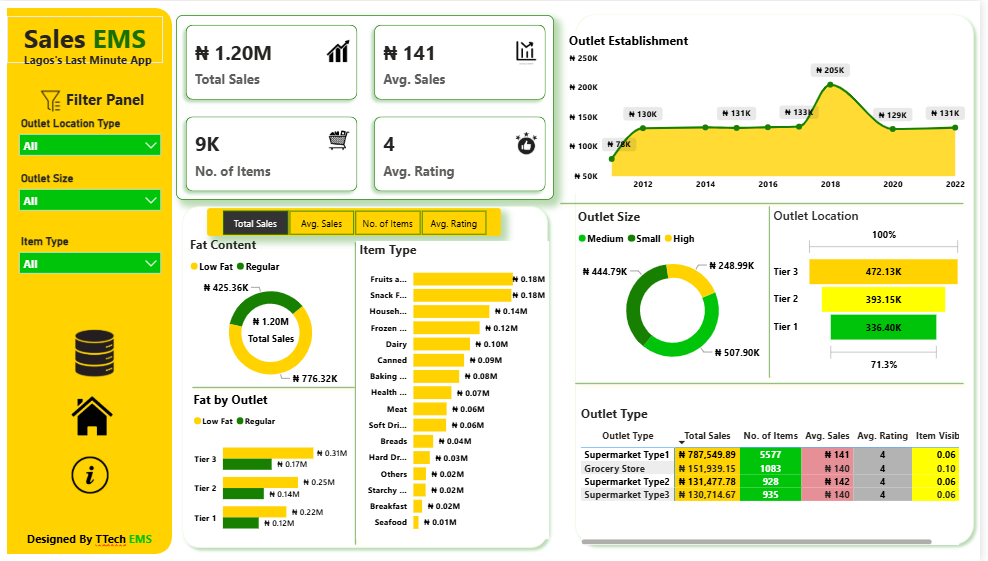Select the No. of Items tab
Screen dimensions: 988x561
point(387,224)
